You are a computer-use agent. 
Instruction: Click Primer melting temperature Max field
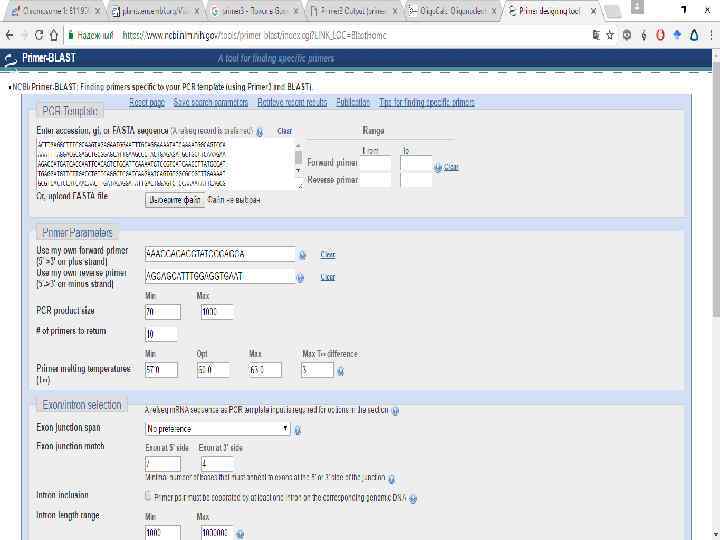(265, 370)
